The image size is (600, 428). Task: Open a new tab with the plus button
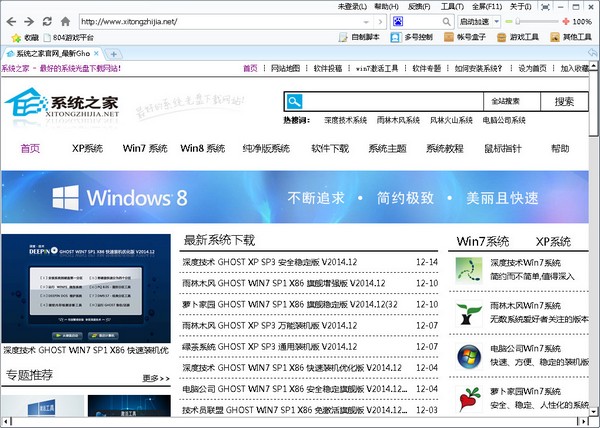coord(114,54)
